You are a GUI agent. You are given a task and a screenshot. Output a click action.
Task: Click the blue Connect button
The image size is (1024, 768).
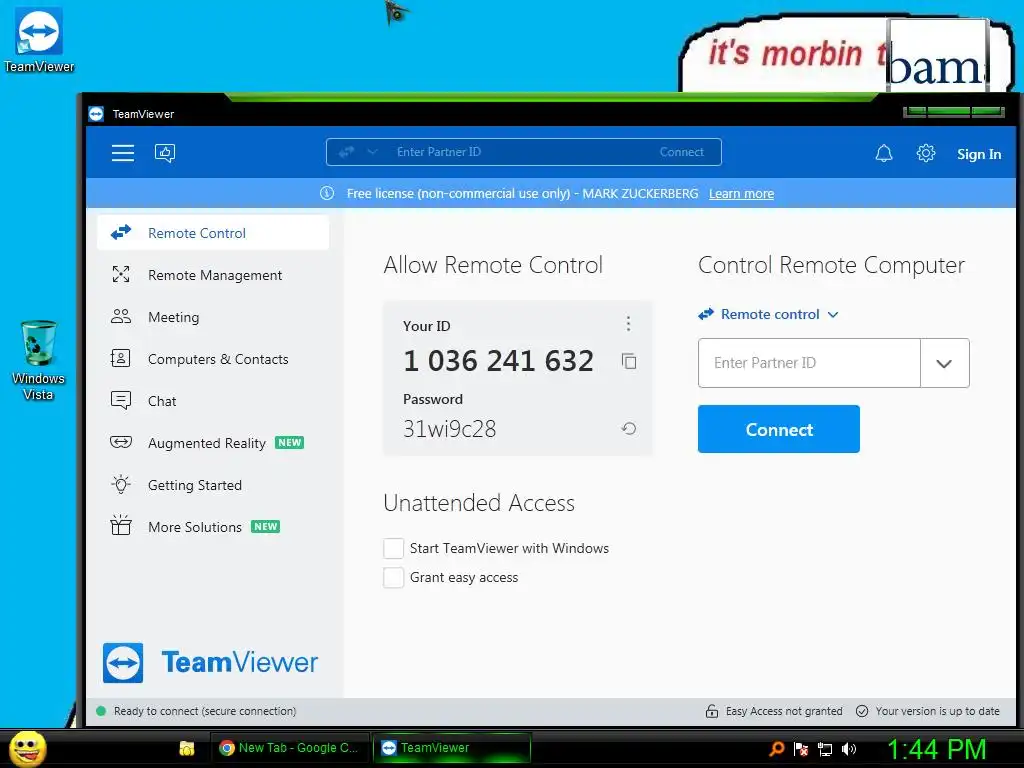click(778, 429)
